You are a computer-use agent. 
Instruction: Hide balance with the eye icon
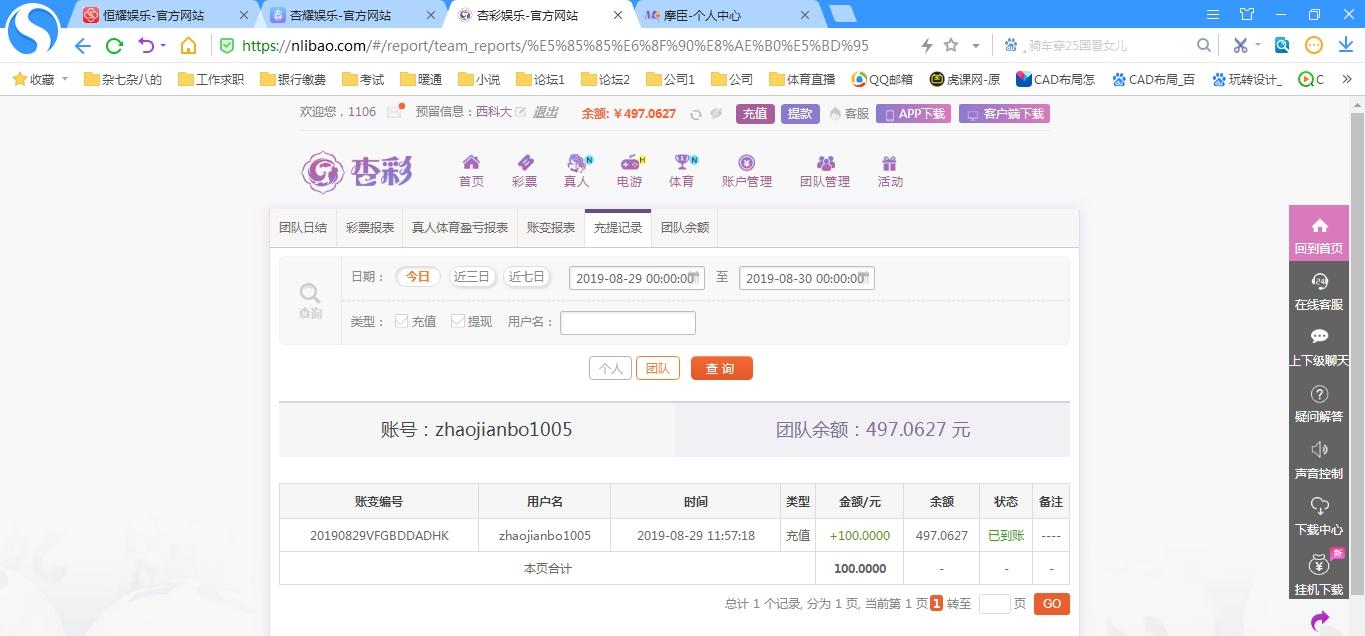pos(716,114)
